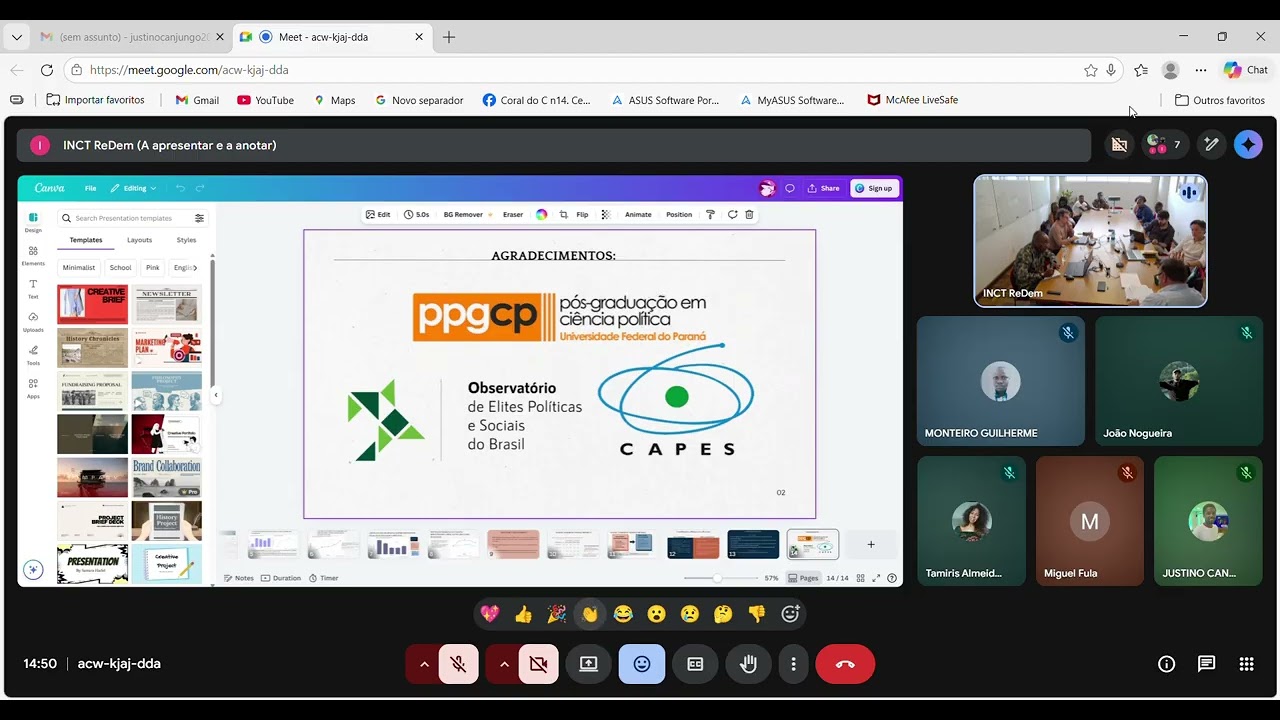The image size is (1280, 720).
Task: Leave the call with the red hang-up button
Action: click(845, 664)
